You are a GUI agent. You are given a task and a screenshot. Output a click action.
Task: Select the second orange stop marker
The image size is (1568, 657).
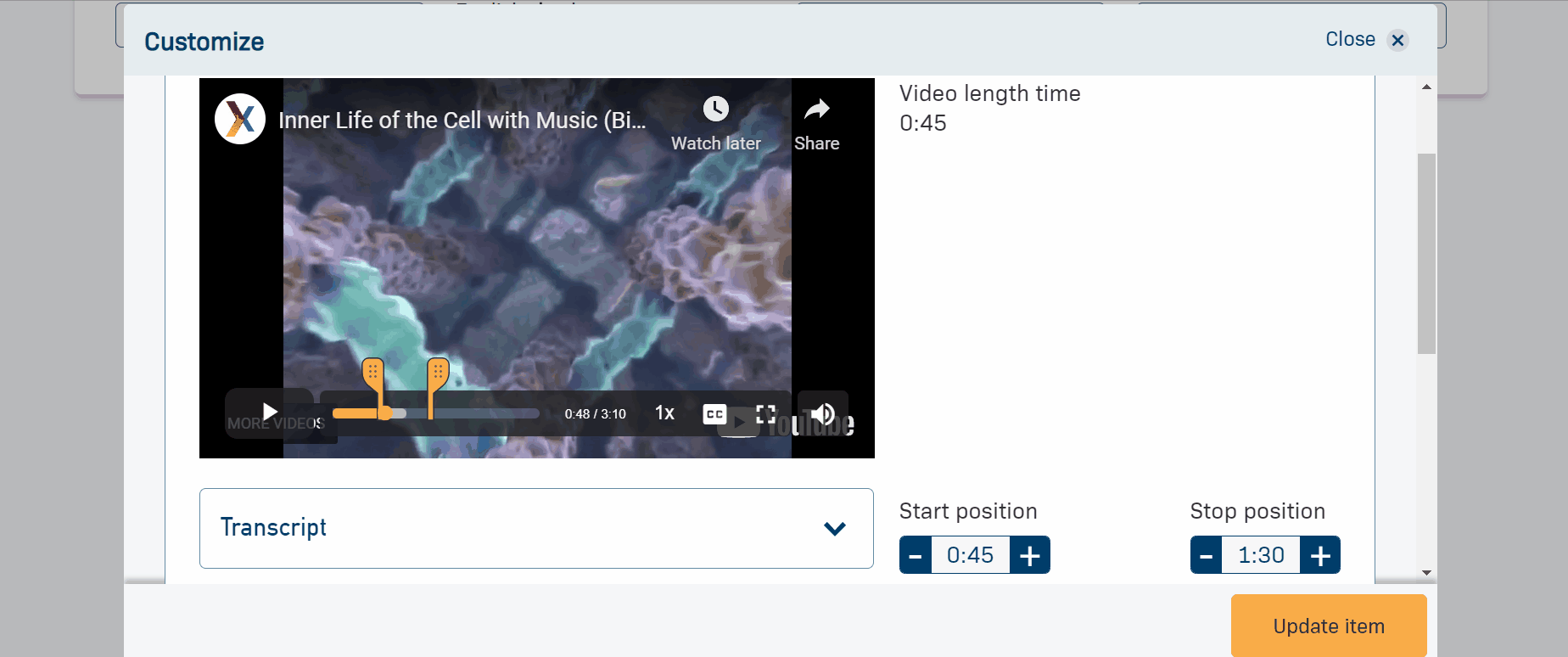pos(438,373)
